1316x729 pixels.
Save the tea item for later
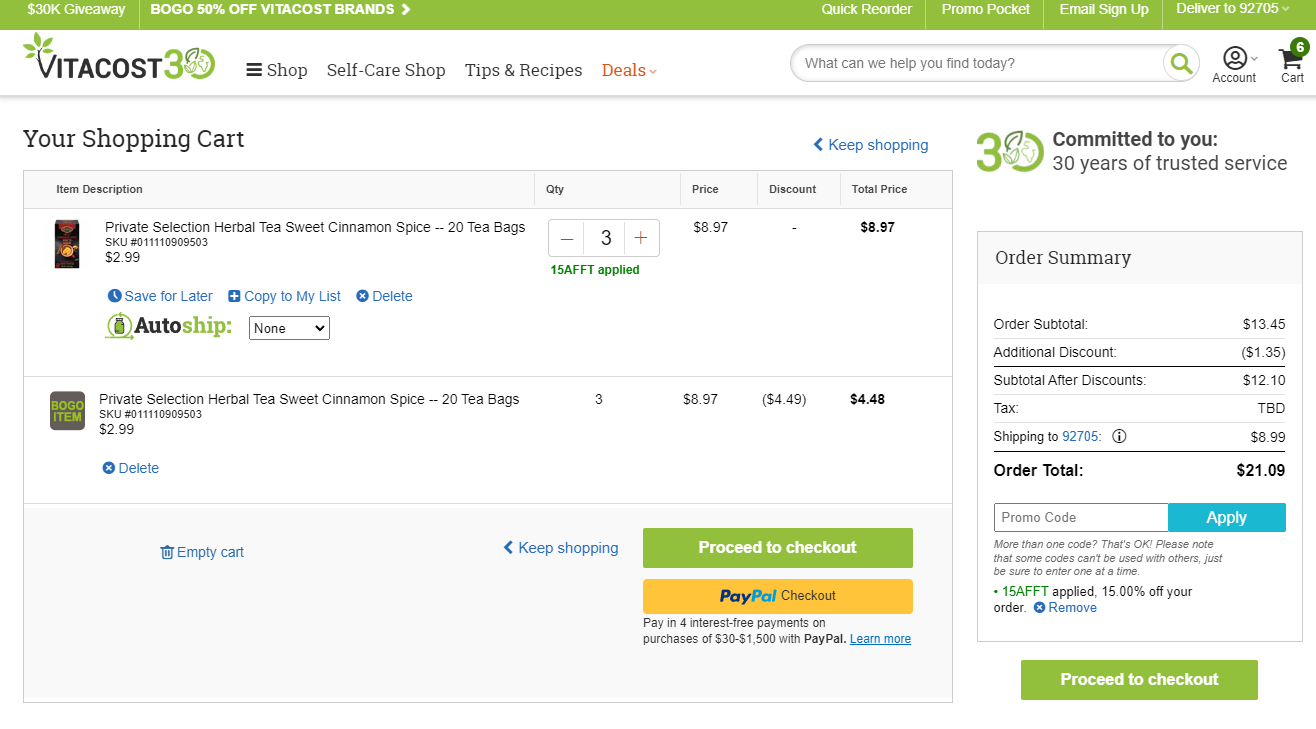[x=160, y=296]
